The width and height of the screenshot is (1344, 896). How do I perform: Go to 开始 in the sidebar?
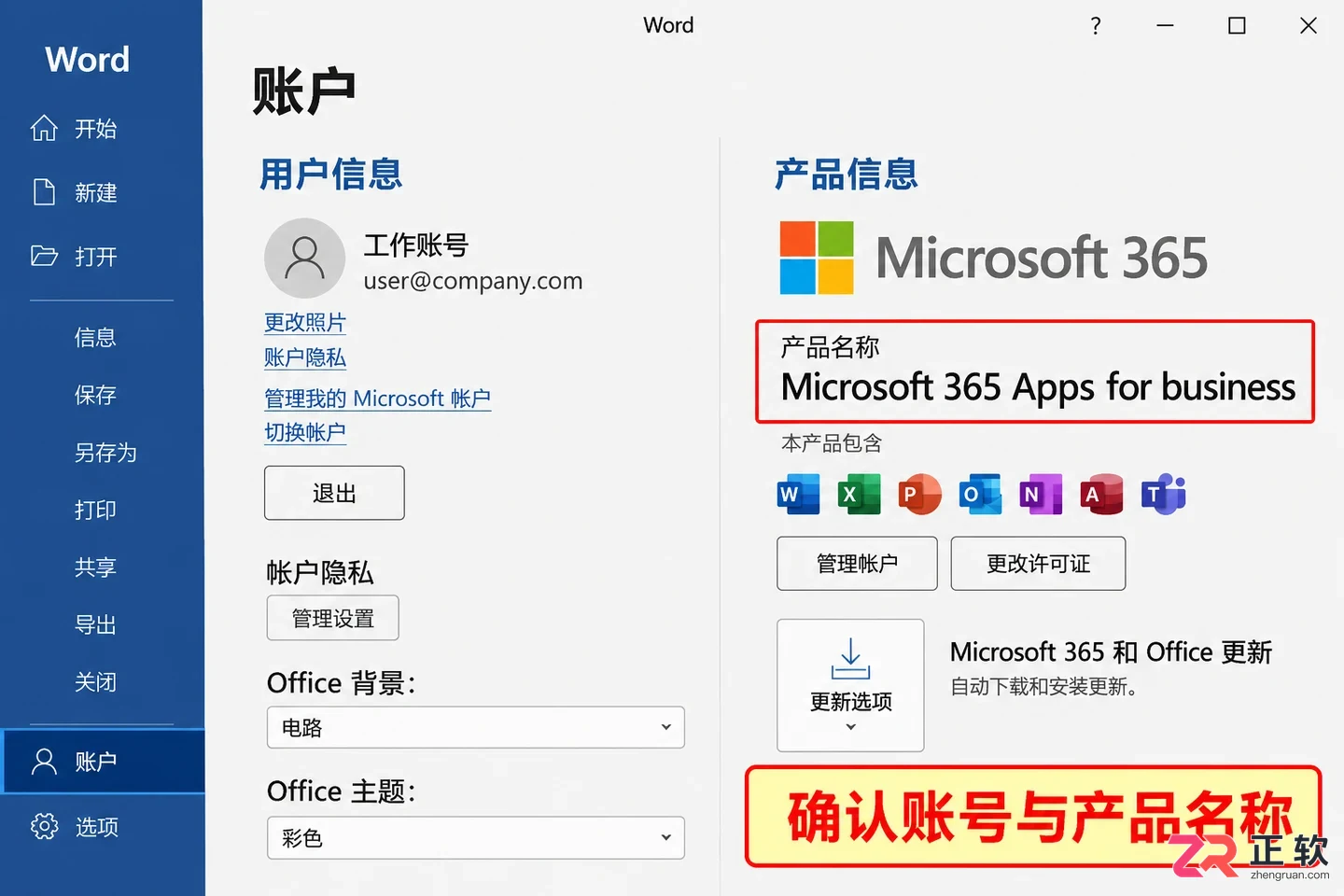95,128
